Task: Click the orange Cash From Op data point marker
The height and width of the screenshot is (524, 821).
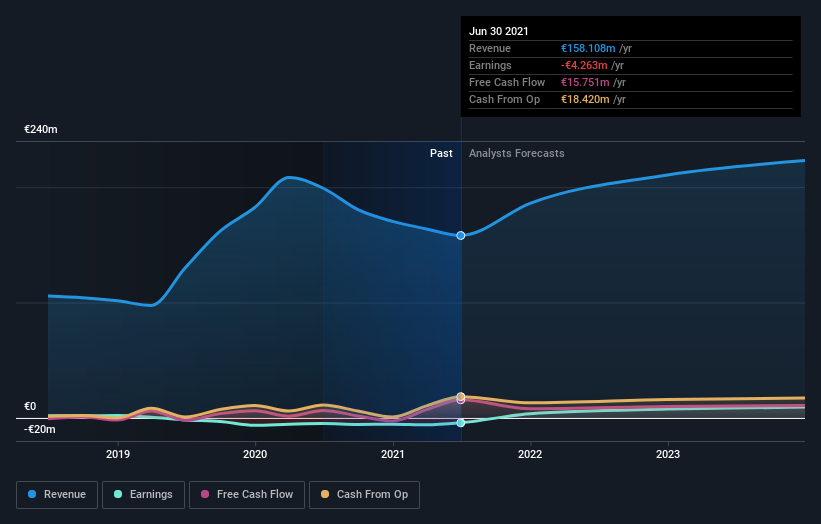Action: tap(461, 396)
